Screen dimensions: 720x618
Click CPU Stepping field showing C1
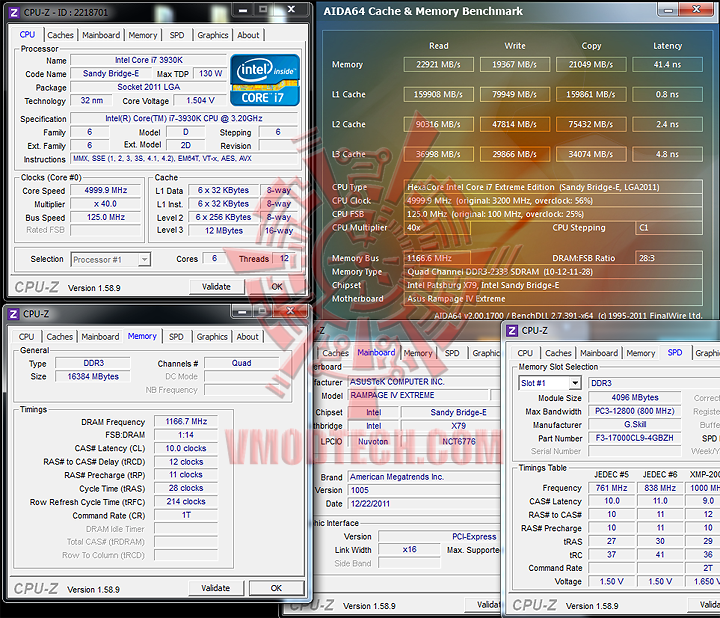point(669,228)
